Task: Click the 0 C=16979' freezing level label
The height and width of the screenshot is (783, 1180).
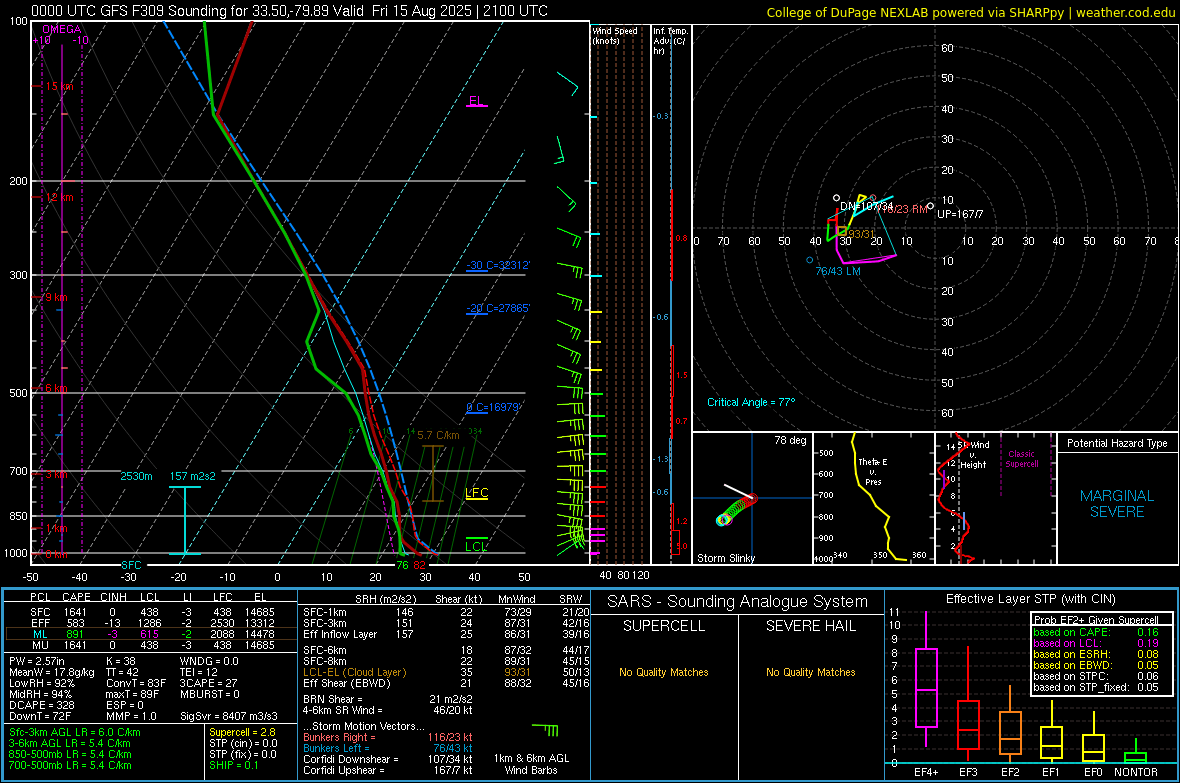Action: (x=493, y=407)
